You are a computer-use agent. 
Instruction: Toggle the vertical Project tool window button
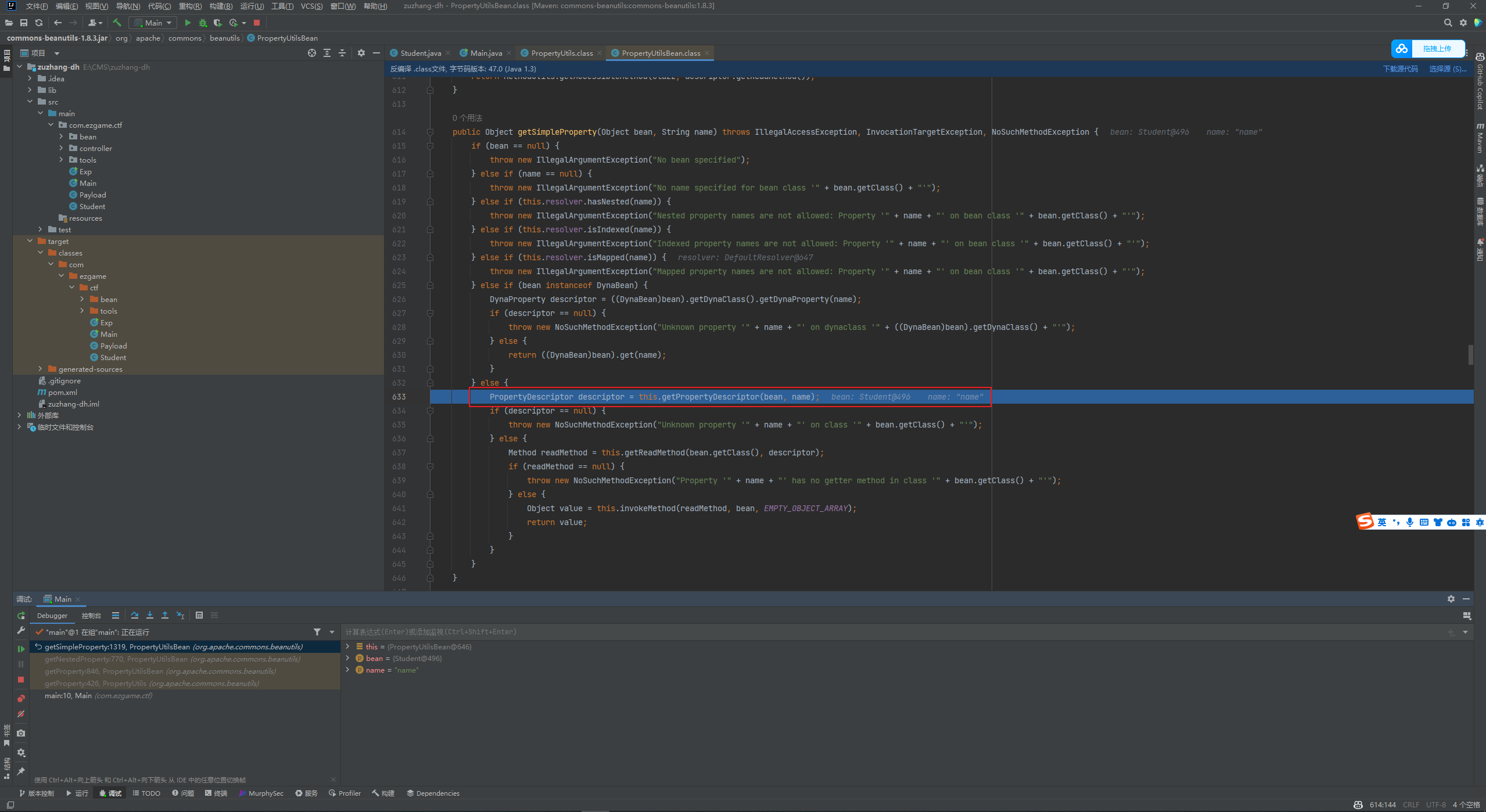click(x=6, y=60)
